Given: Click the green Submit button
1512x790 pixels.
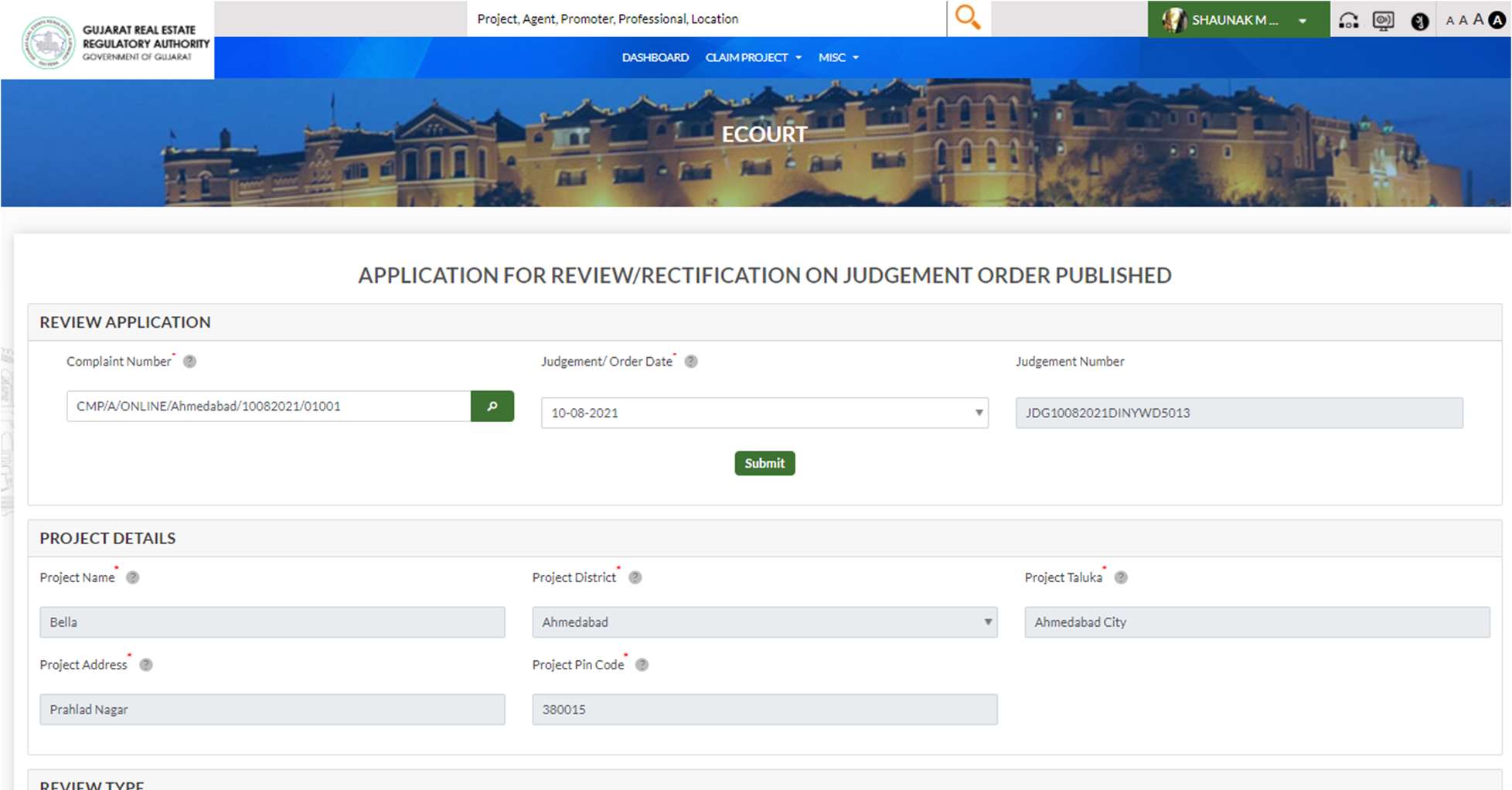Looking at the screenshot, I should (765, 463).
